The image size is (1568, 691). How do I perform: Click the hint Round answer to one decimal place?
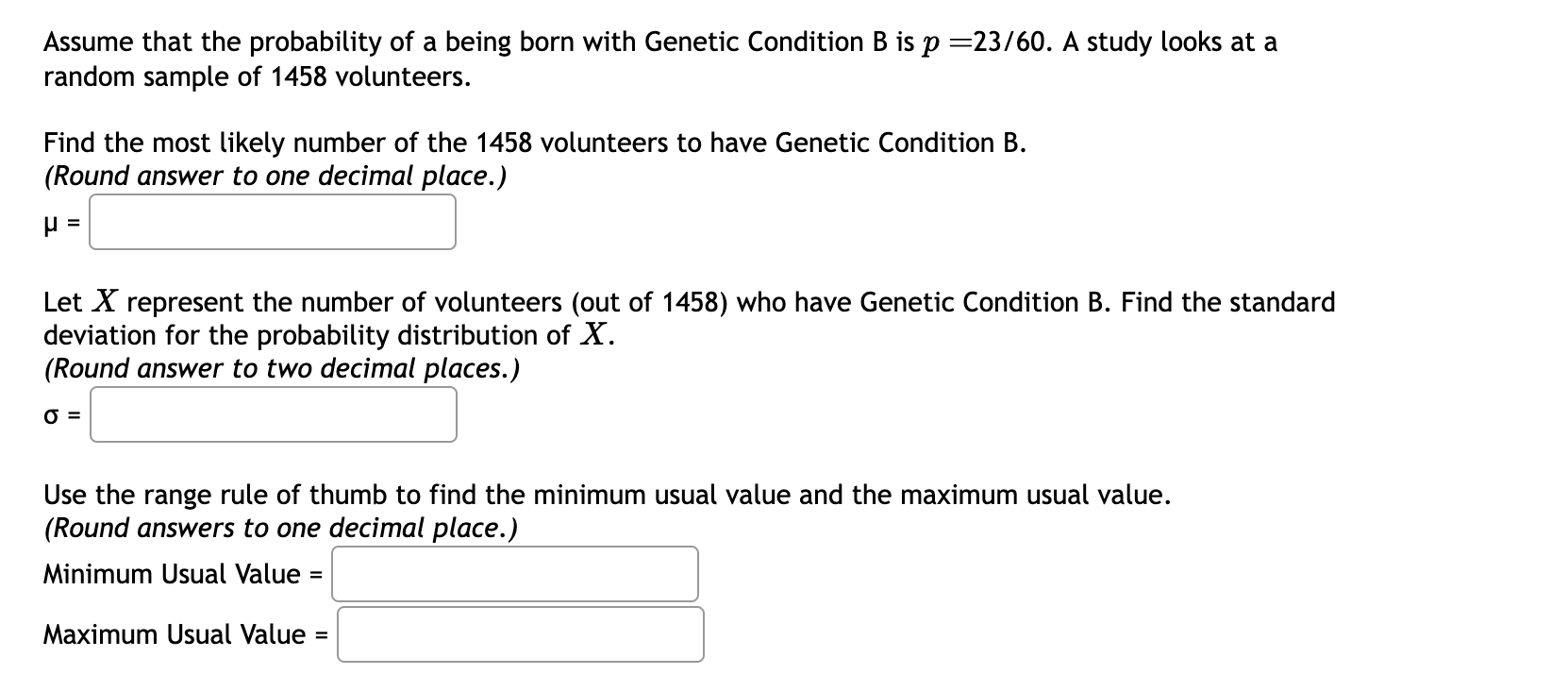275,177
